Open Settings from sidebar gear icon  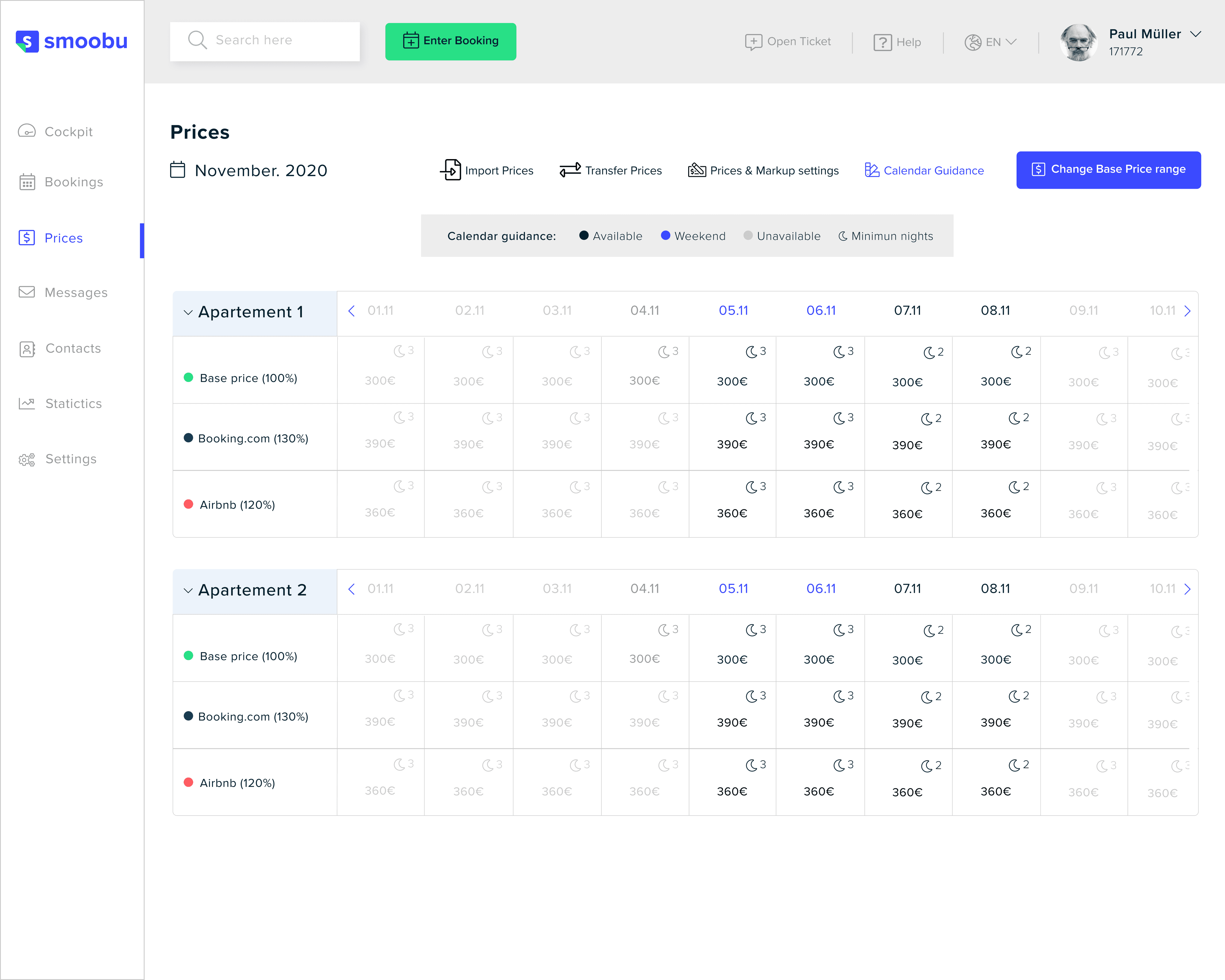tap(27, 459)
